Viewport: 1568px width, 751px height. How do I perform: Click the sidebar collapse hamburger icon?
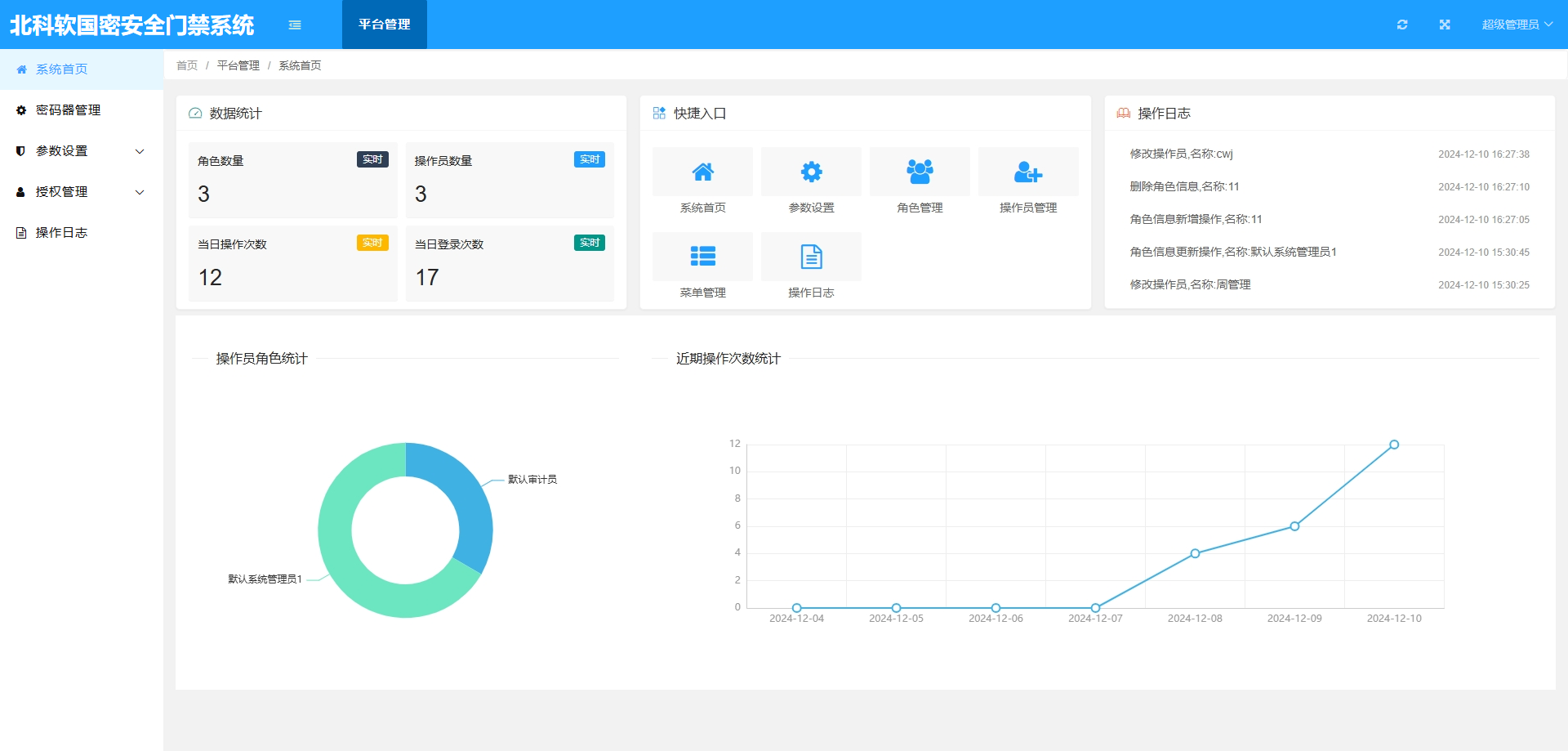(295, 25)
